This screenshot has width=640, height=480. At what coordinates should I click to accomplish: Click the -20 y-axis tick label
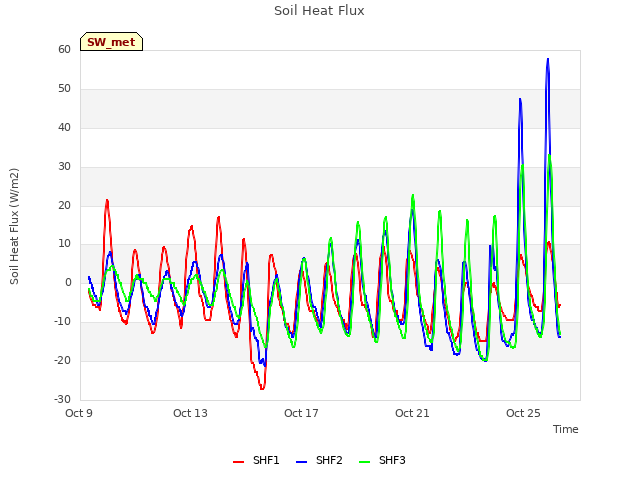(x=62, y=360)
